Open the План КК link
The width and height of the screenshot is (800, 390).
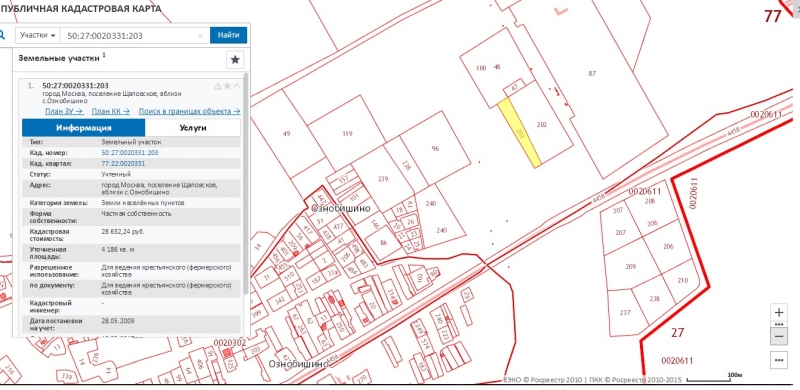pyautogui.click(x=110, y=111)
